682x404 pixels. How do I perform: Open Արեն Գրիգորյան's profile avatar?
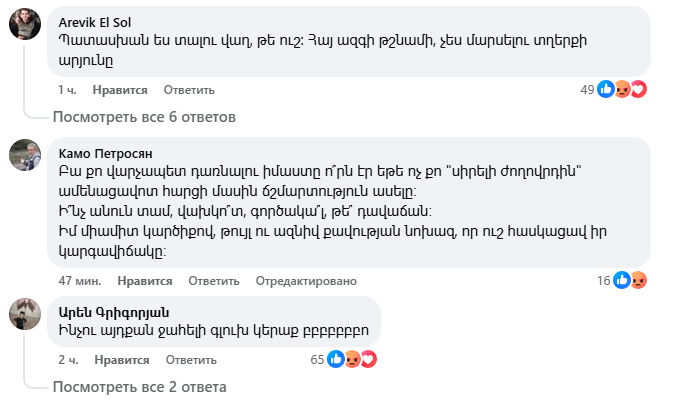click(24, 314)
